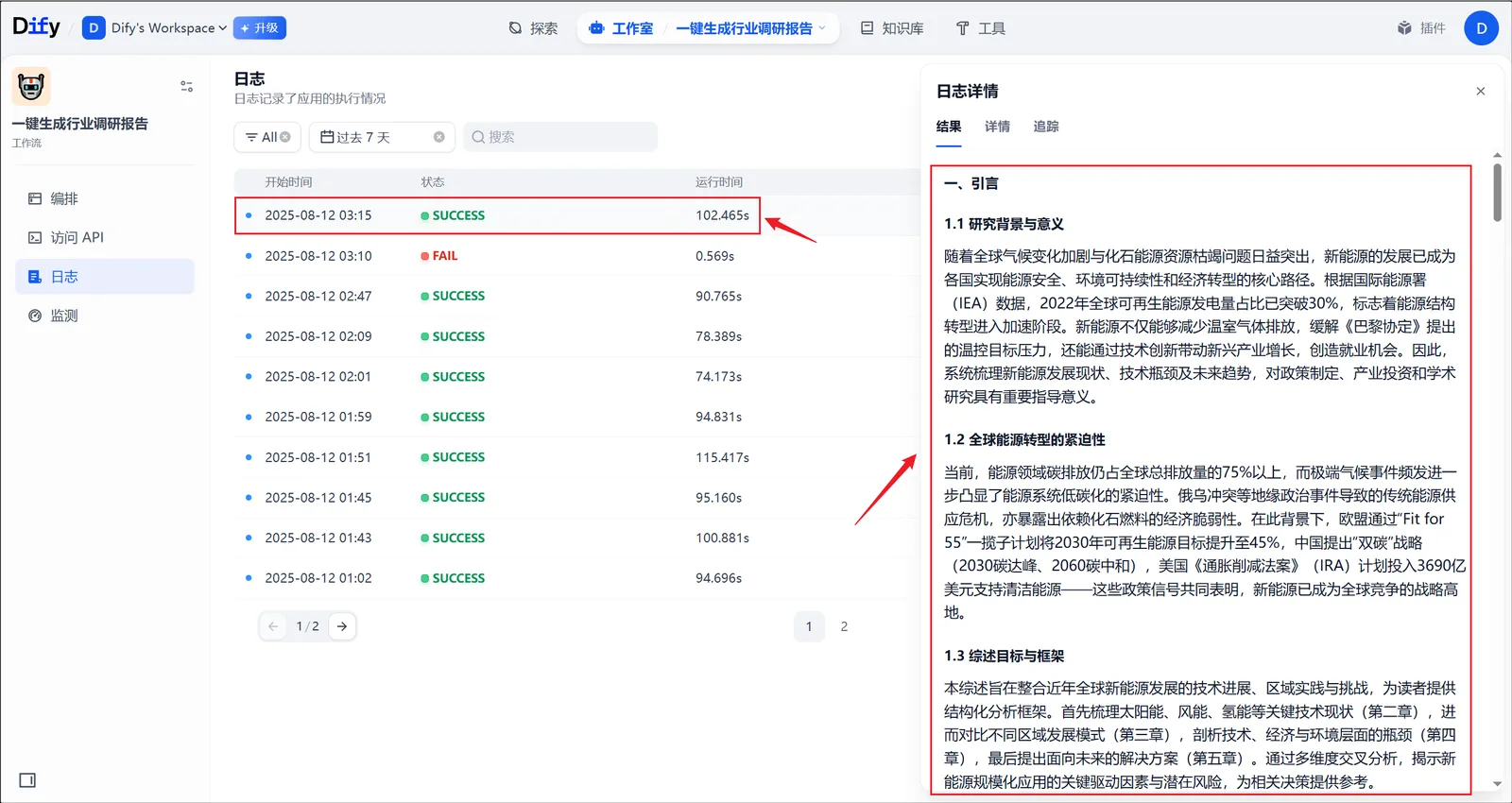Open log entry 2025-08-12 01:51
Screen dimensions: 1512x803
point(577,457)
